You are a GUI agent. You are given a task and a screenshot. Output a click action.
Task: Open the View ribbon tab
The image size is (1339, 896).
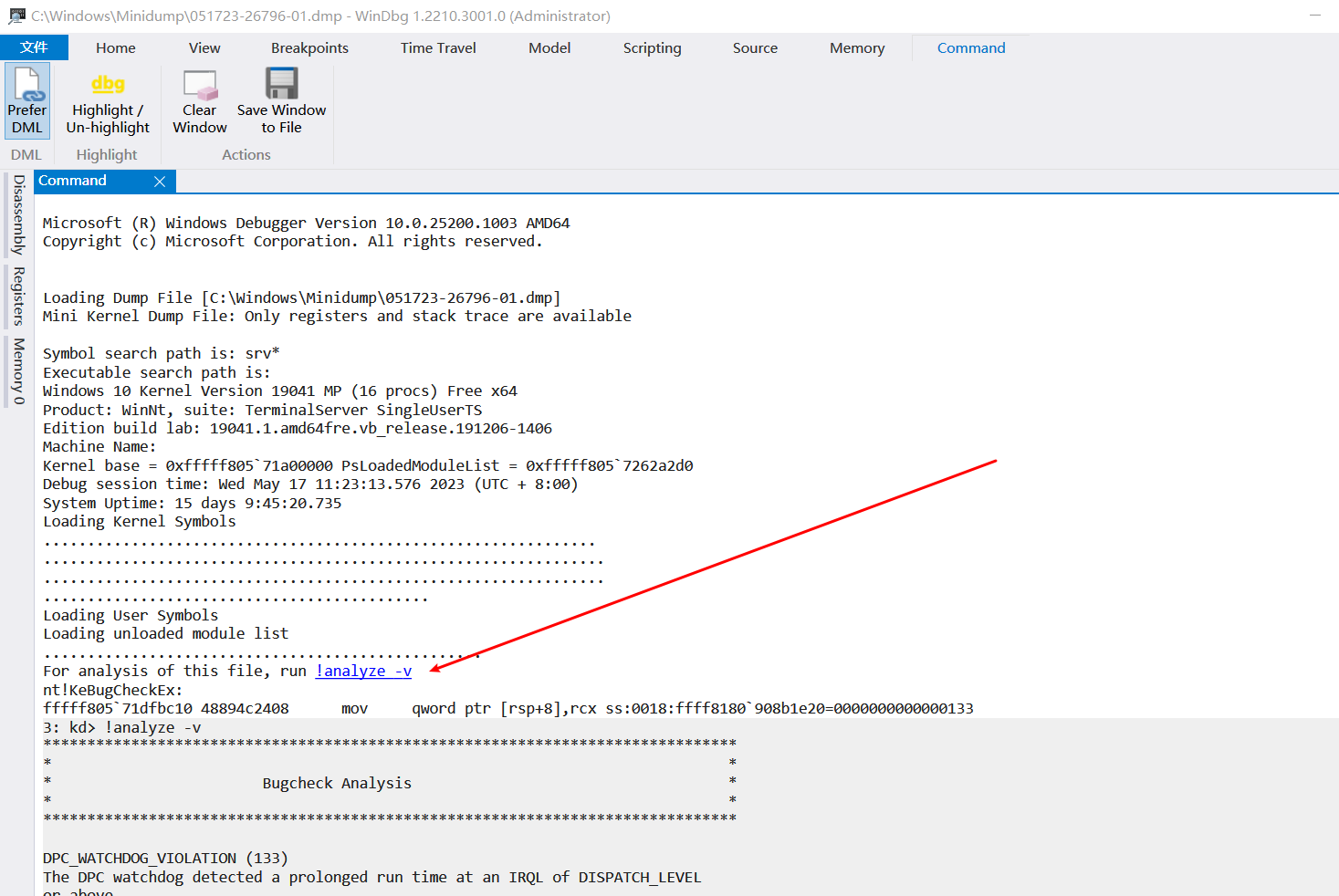tap(204, 48)
